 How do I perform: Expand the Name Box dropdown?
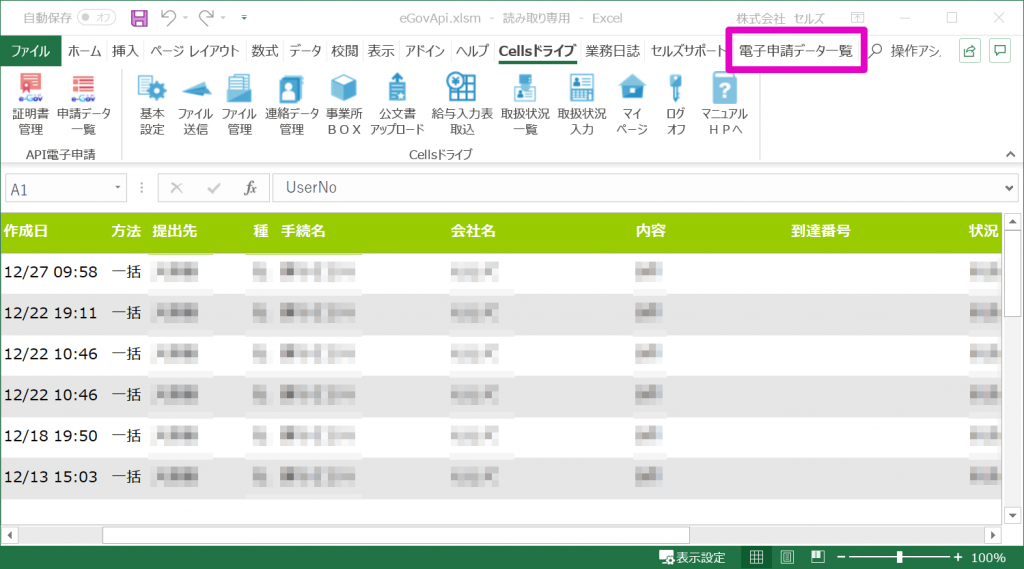(118, 188)
